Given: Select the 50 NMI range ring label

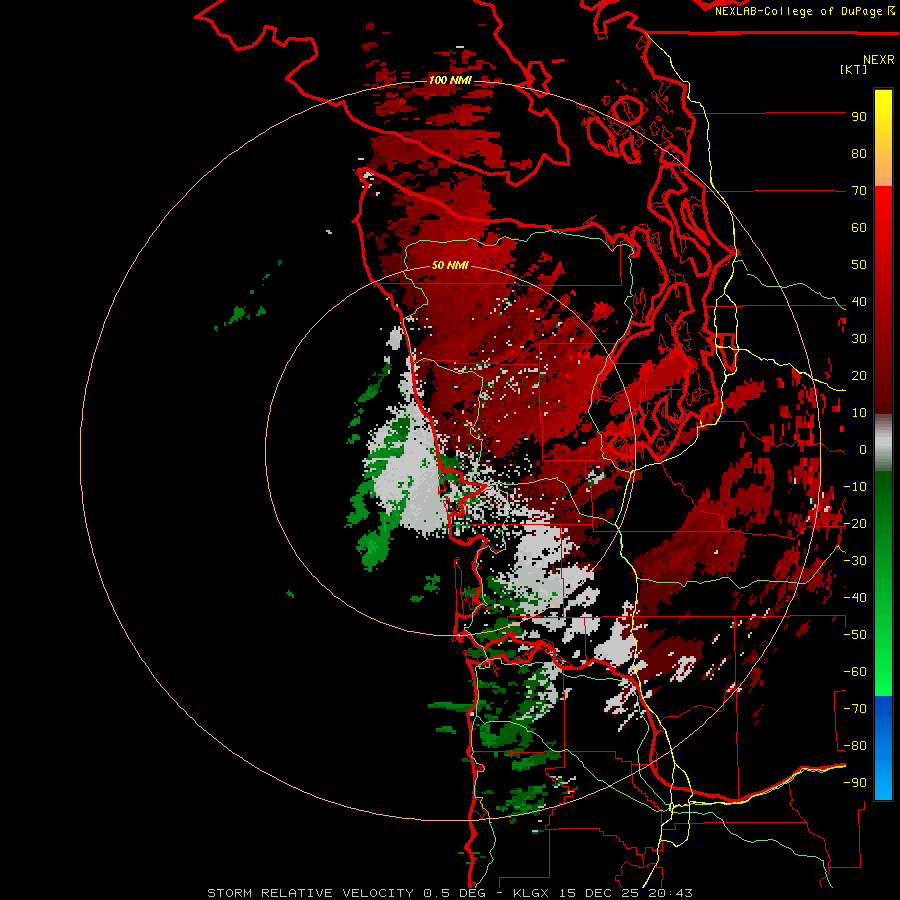Looking at the screenshot, I should coord(450,265).
